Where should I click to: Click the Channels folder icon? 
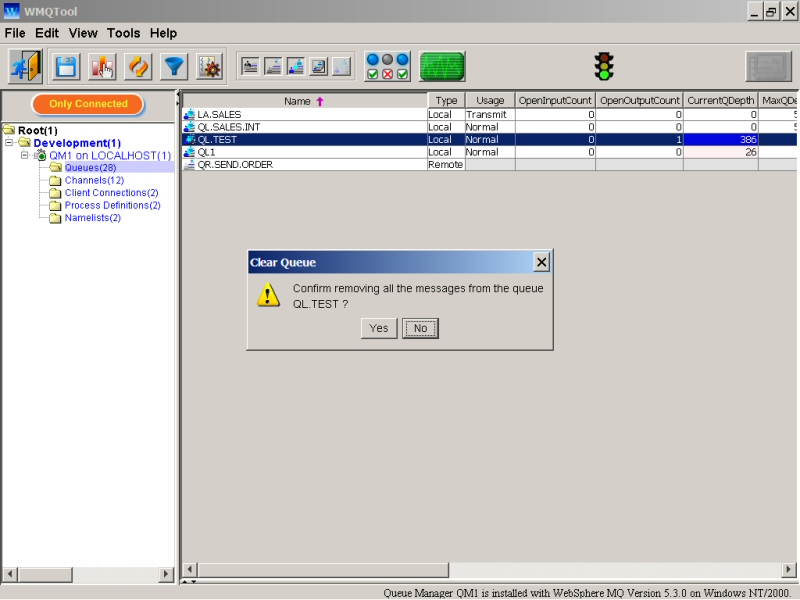pyautogui.click(x=55, y=180)
